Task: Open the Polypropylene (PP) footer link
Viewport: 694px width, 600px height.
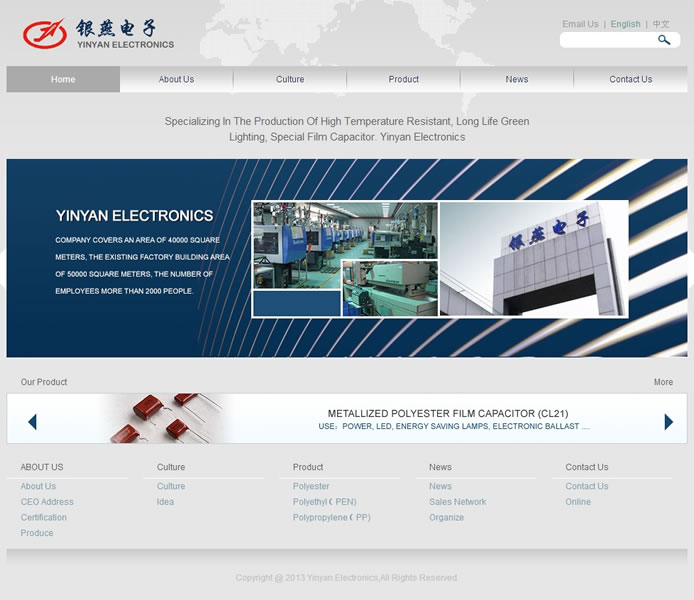Action: click(x=332, y=517)
